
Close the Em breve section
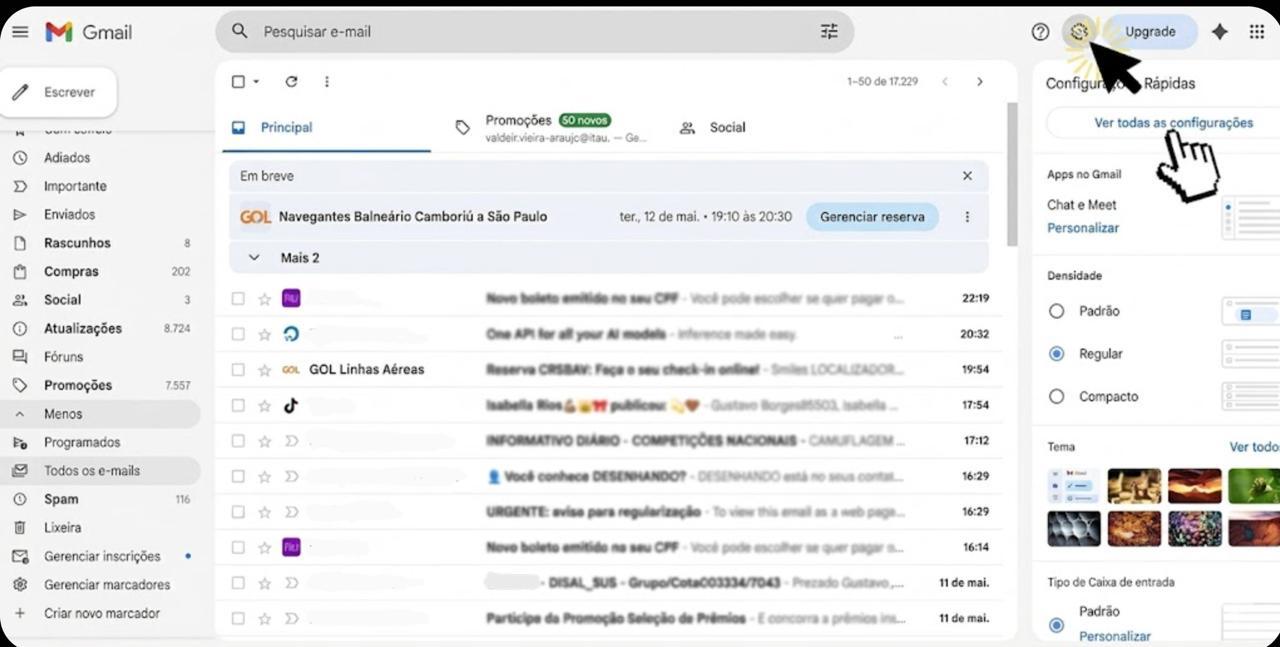[x=967, y=176]
